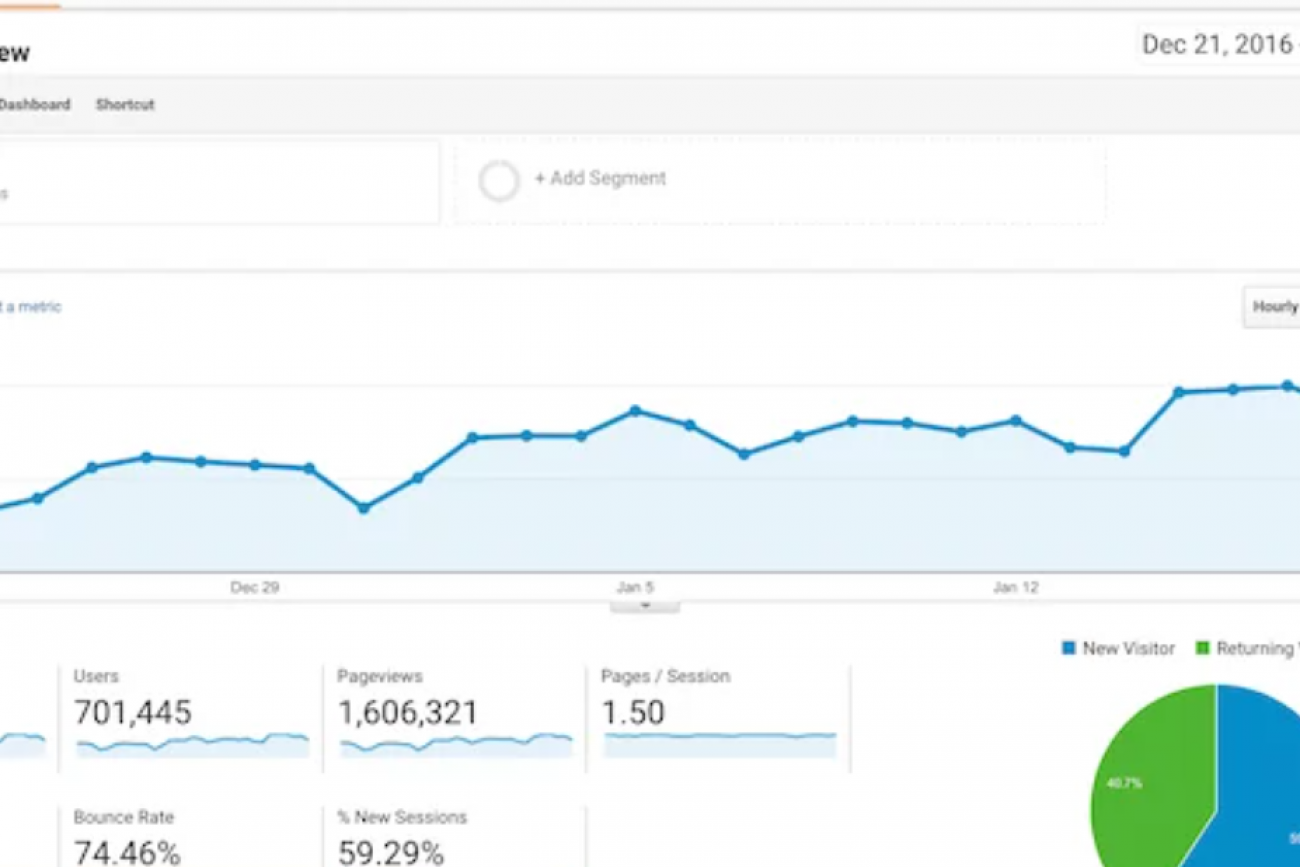
Task: Click the + Add Segment box
Action: tap(780, 181)
